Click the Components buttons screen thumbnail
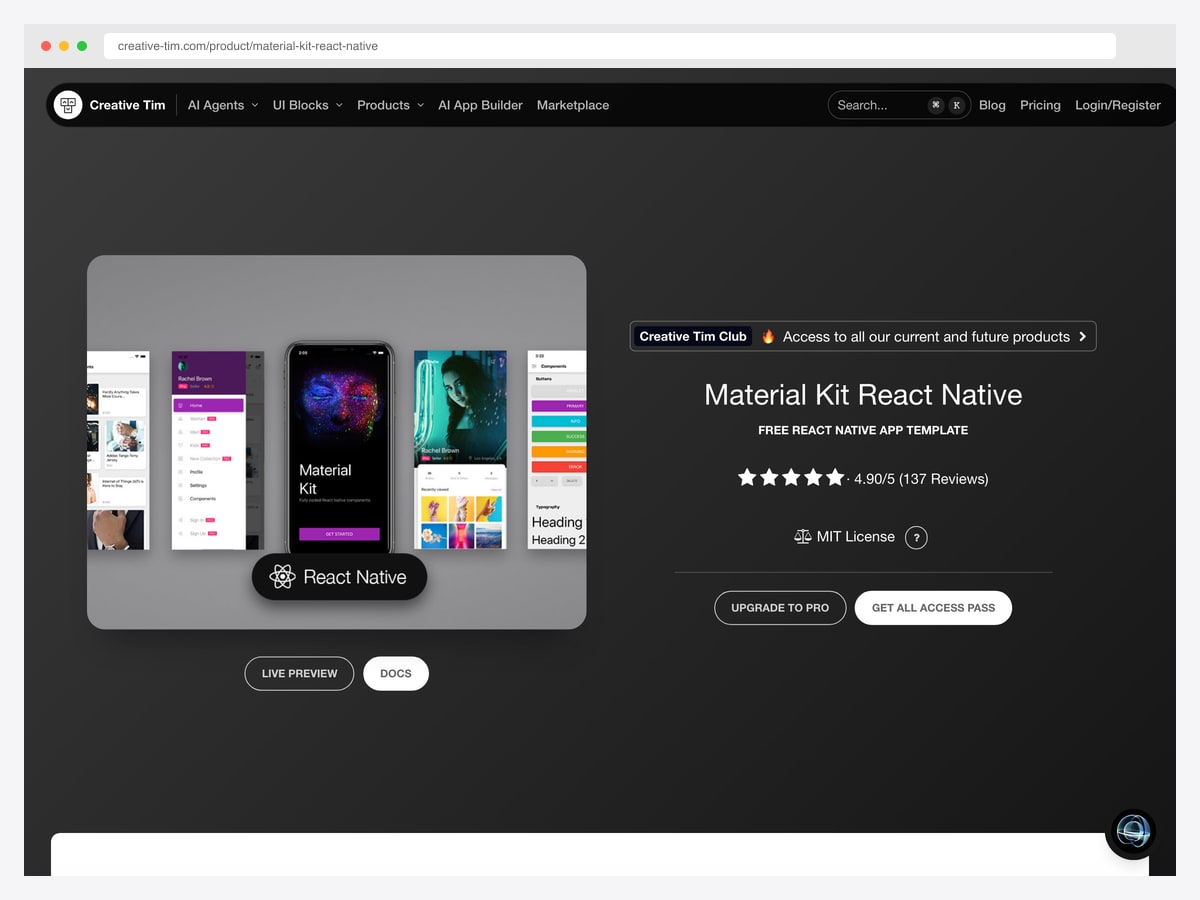This screenshot has width=1200, height=900. click(x=557, y=450)
